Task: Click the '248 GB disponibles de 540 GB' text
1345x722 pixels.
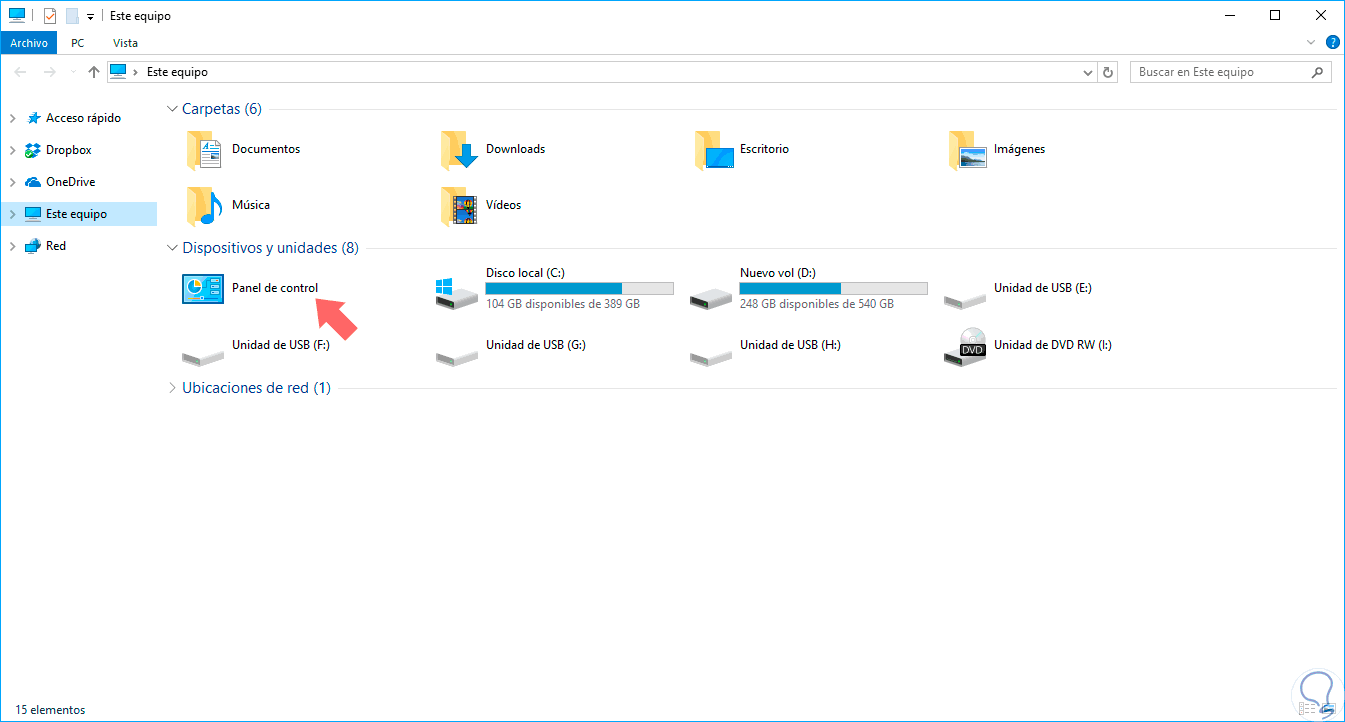Action: tap(817, 304)
